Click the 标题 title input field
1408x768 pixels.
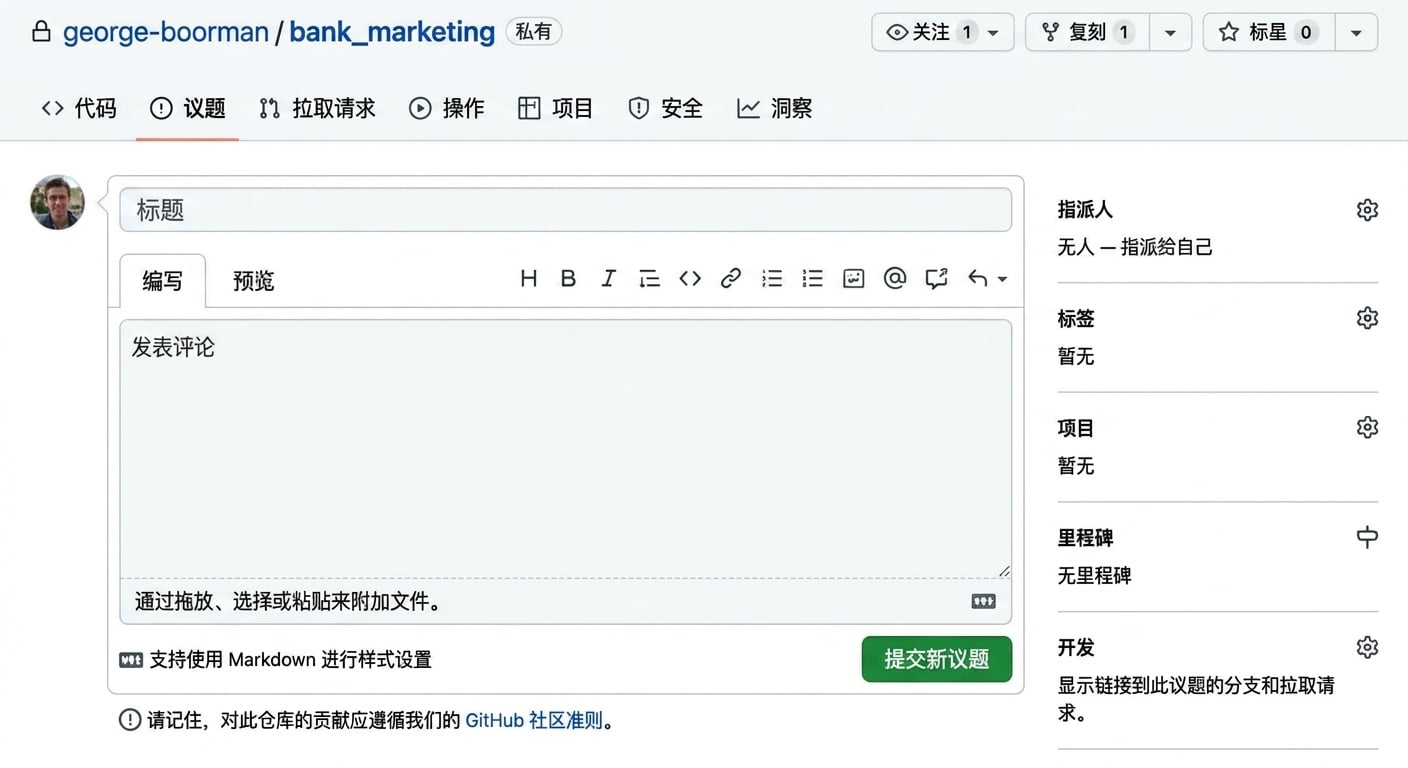[566, 210]
